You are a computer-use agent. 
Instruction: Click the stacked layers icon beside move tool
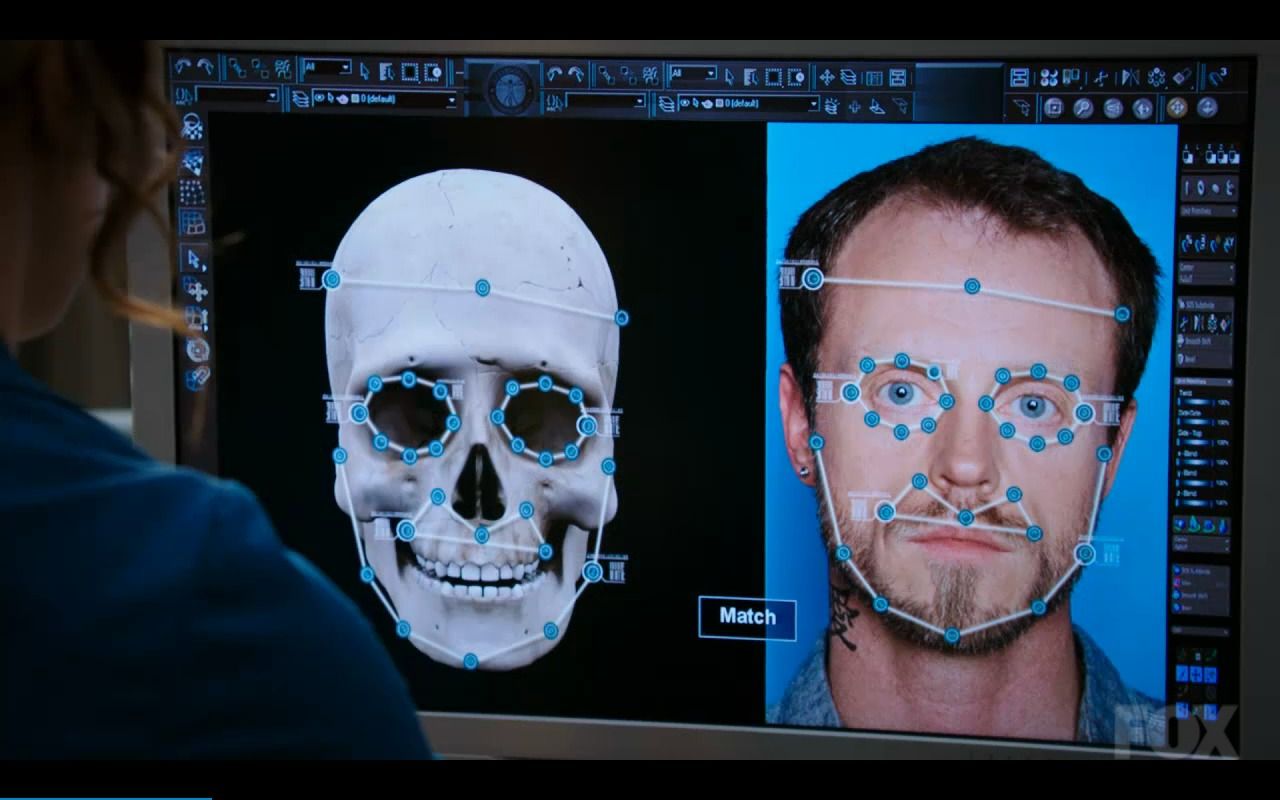click(848, 77)
